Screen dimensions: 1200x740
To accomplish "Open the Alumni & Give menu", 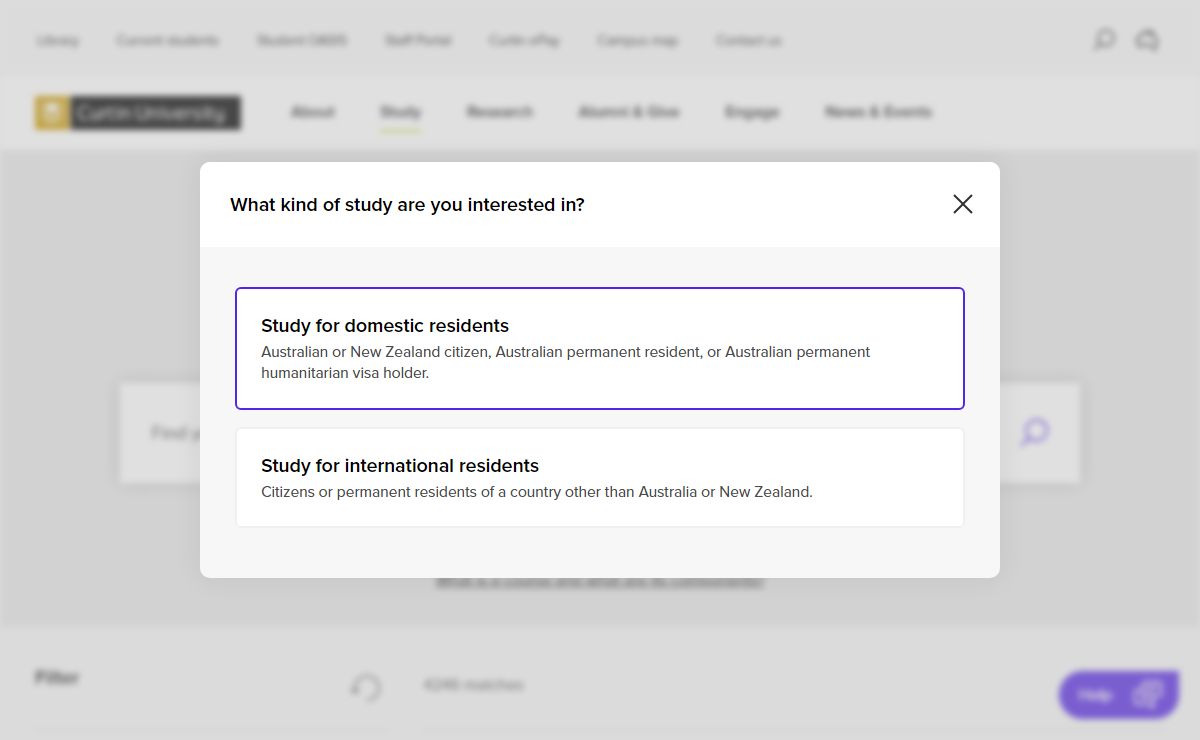I will pos(628,112).
